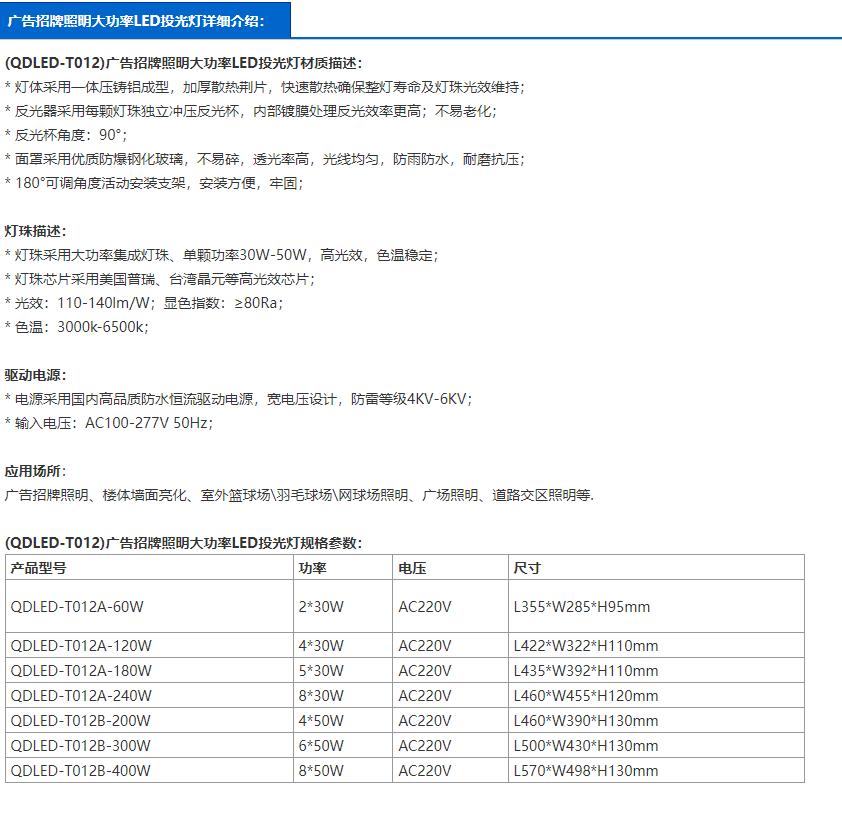The width and height of the screenshot is (842, 813).
Task: Click the QDLED-T012A-240W model cell
Action: pyautogui.click(x=149, y=695)
